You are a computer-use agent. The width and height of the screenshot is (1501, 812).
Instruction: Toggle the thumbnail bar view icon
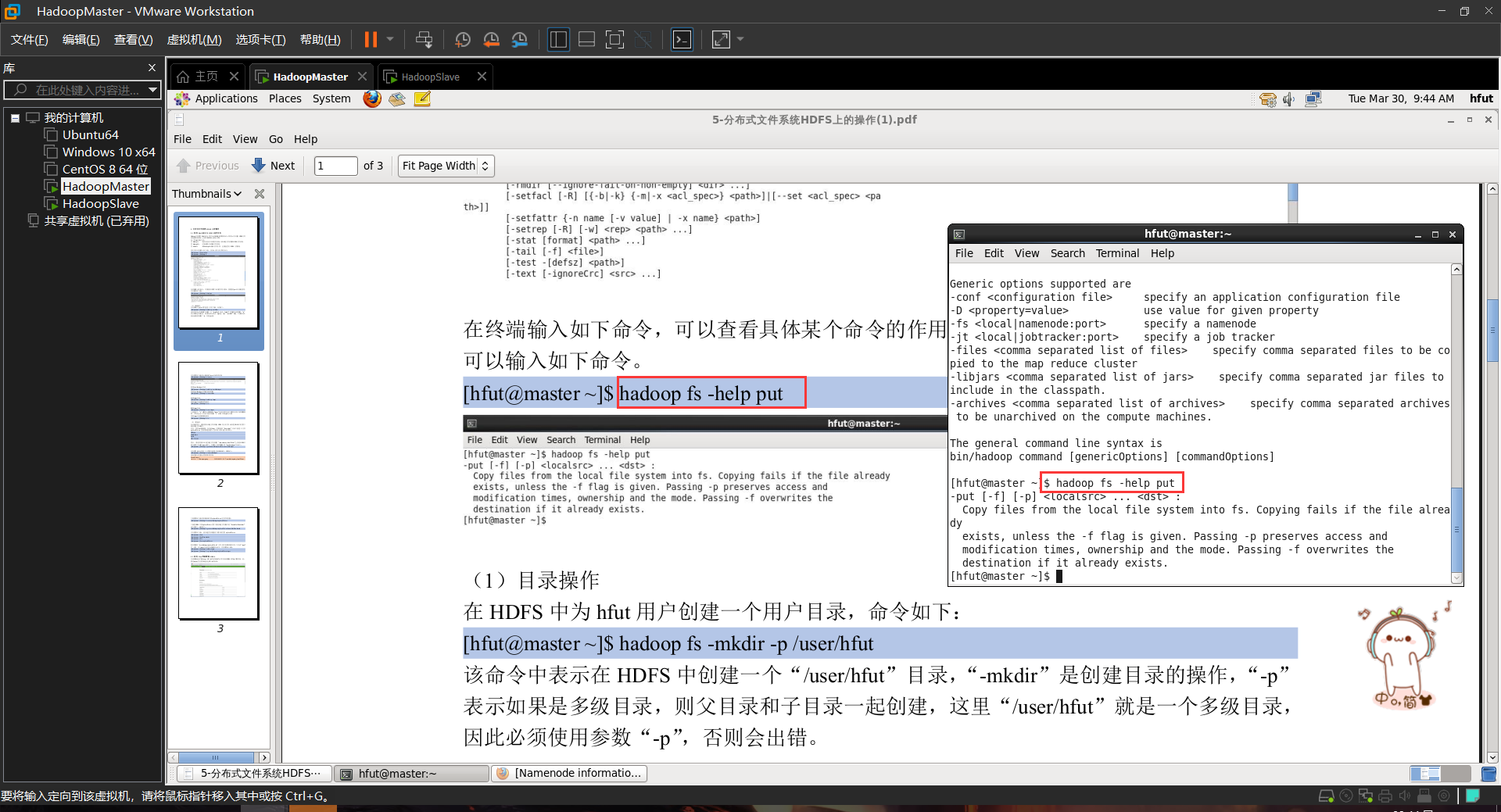coord(586,39)
